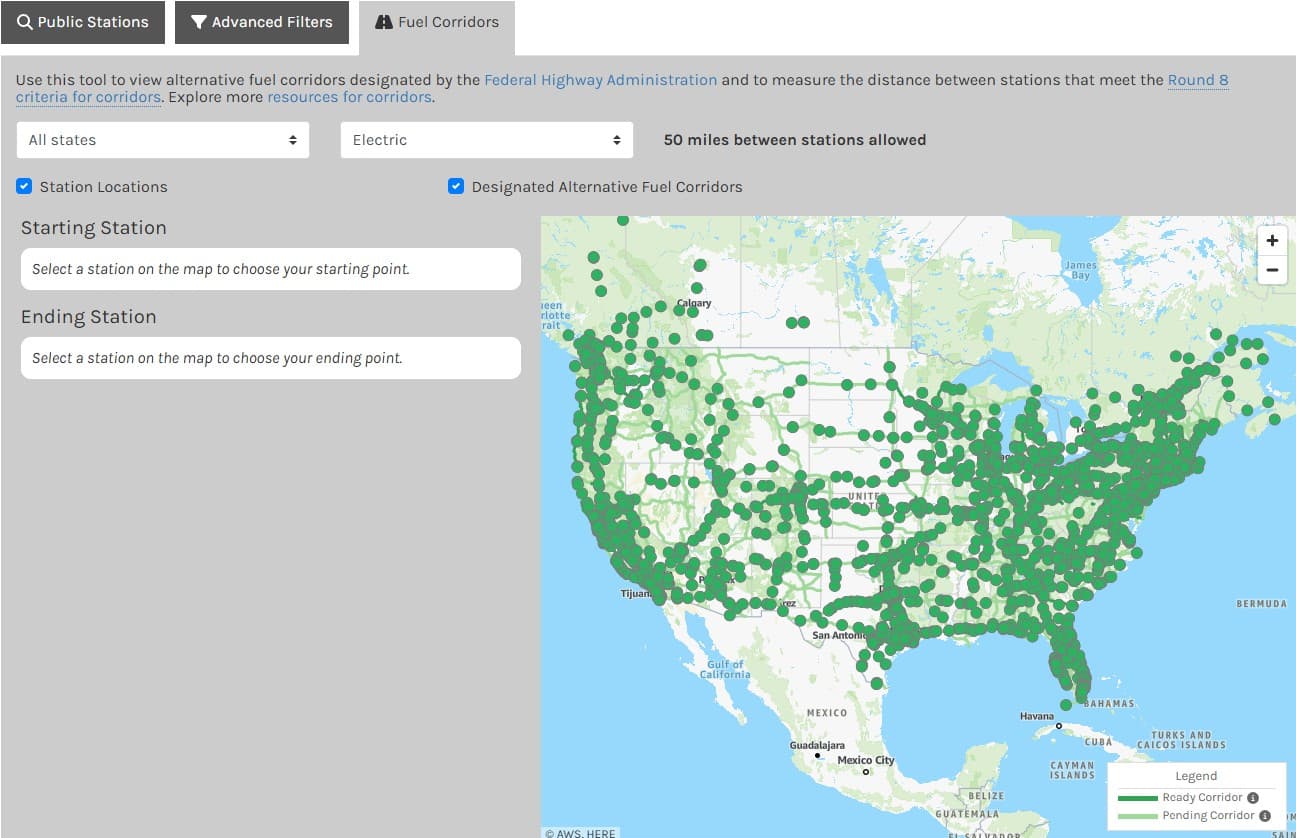Click the map zoom out minus button

point(1272,270)
